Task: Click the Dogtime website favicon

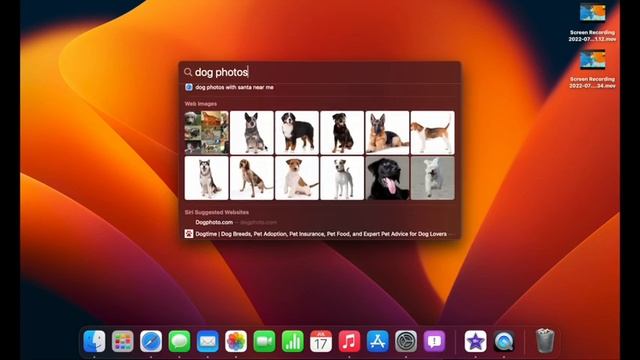Action: click(189, 233)
